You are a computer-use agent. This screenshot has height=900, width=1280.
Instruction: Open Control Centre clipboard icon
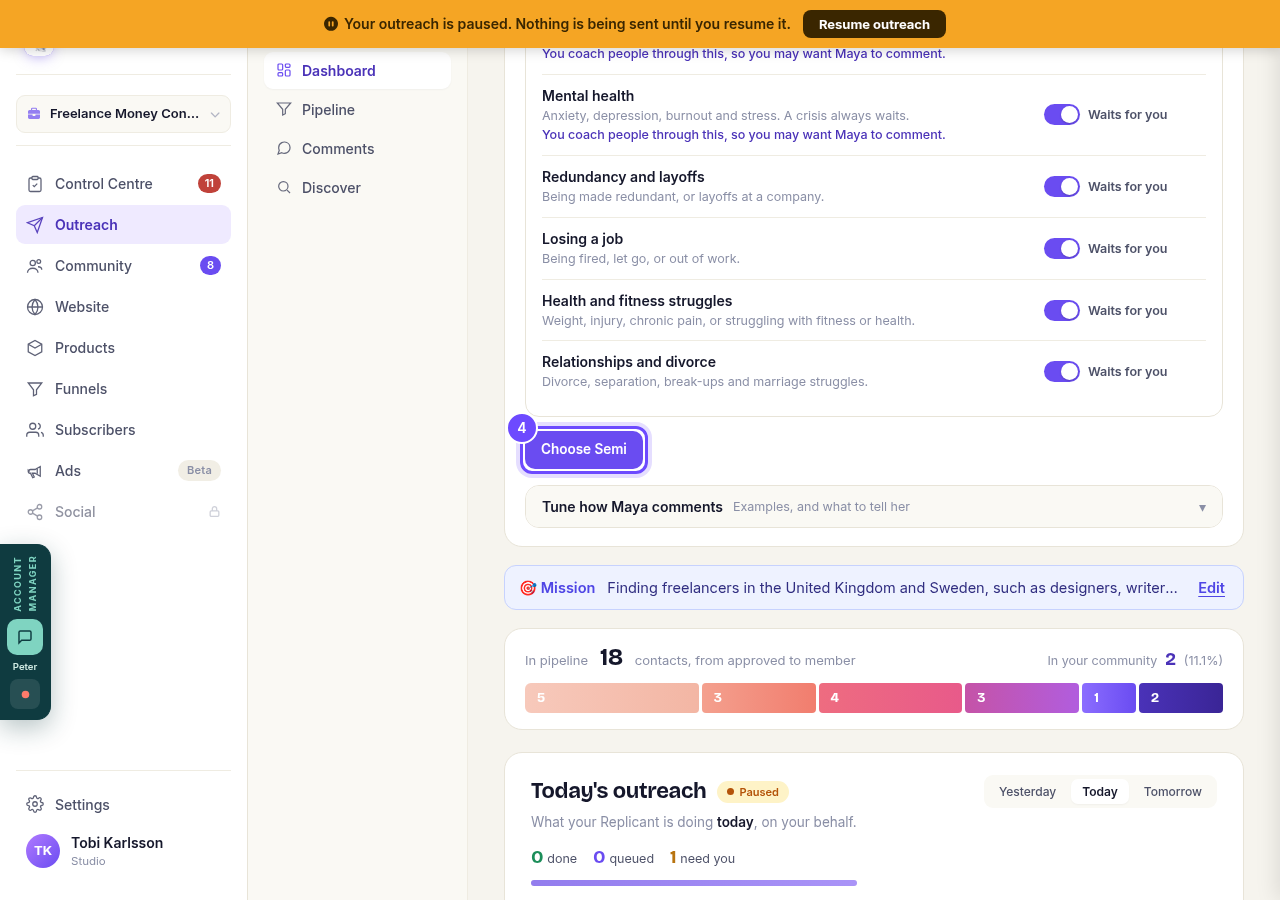(x=35, y=184)
